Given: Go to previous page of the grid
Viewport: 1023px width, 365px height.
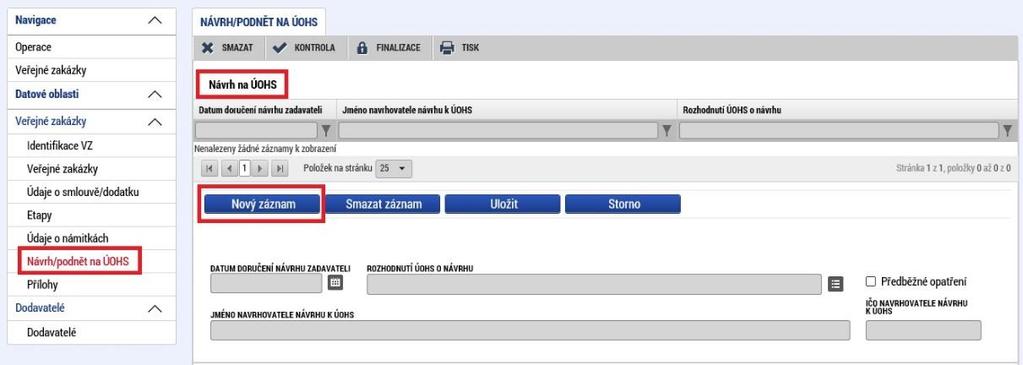Looking at the screenshot, I should [x=229, y=168].
